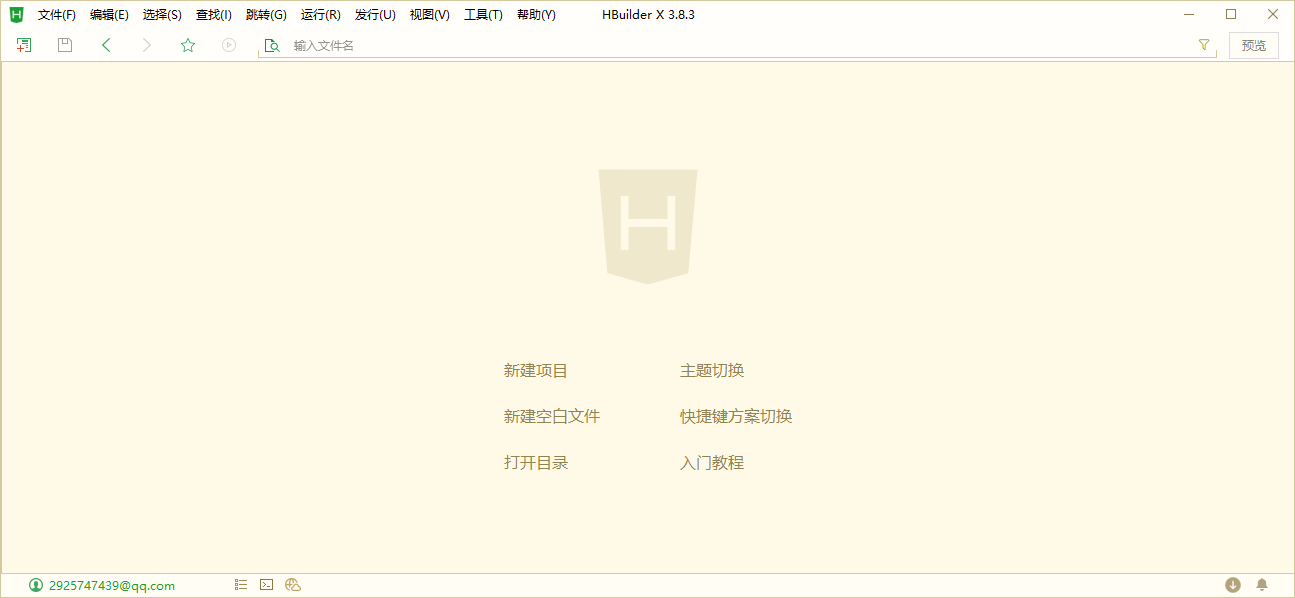Click the back navigation arrow icon
The height and width of the screenshot is (598, 1295).
pos(106,45)
